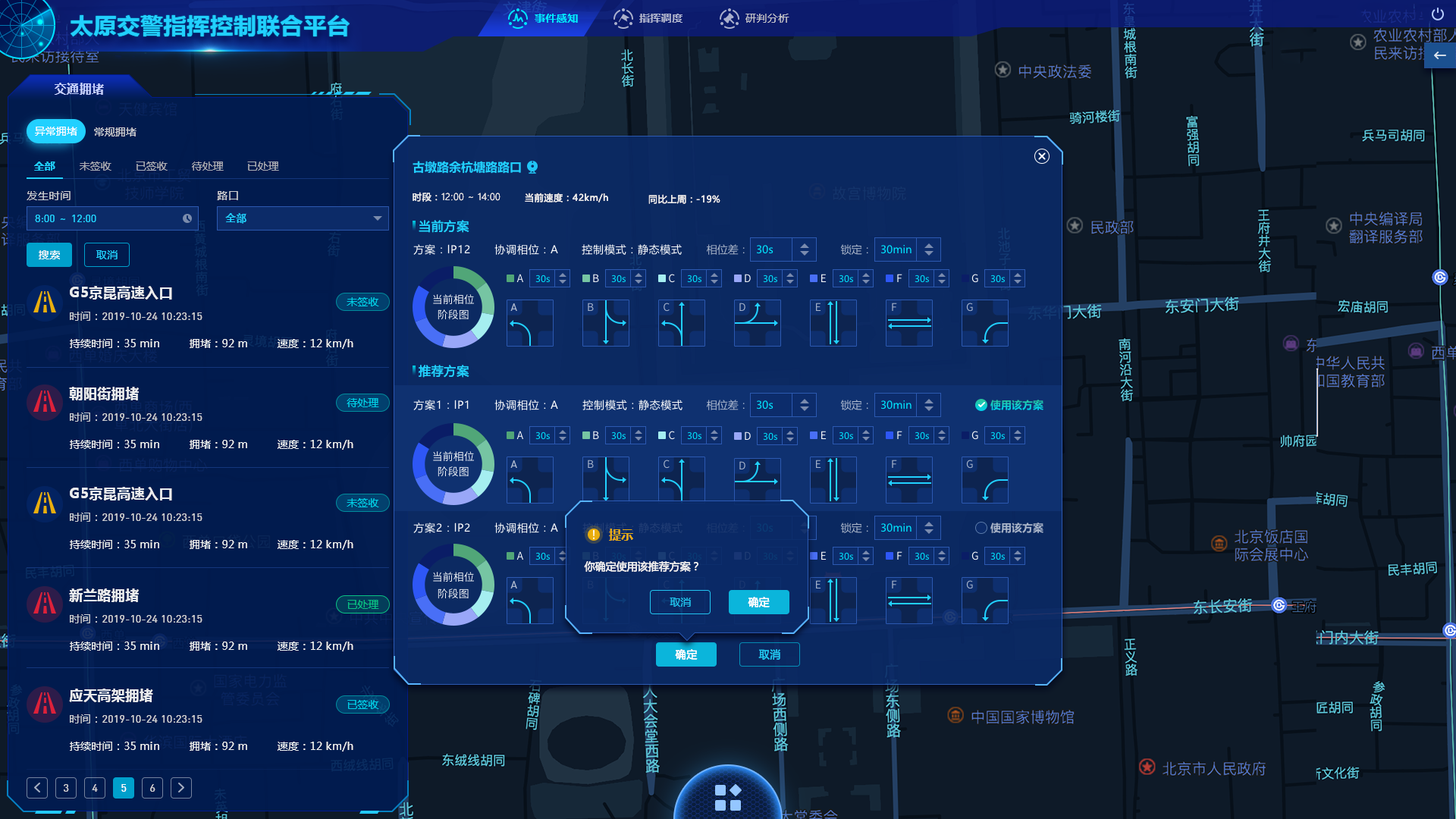
Task: Go to the next page arrow
Action: click(181, 788)
